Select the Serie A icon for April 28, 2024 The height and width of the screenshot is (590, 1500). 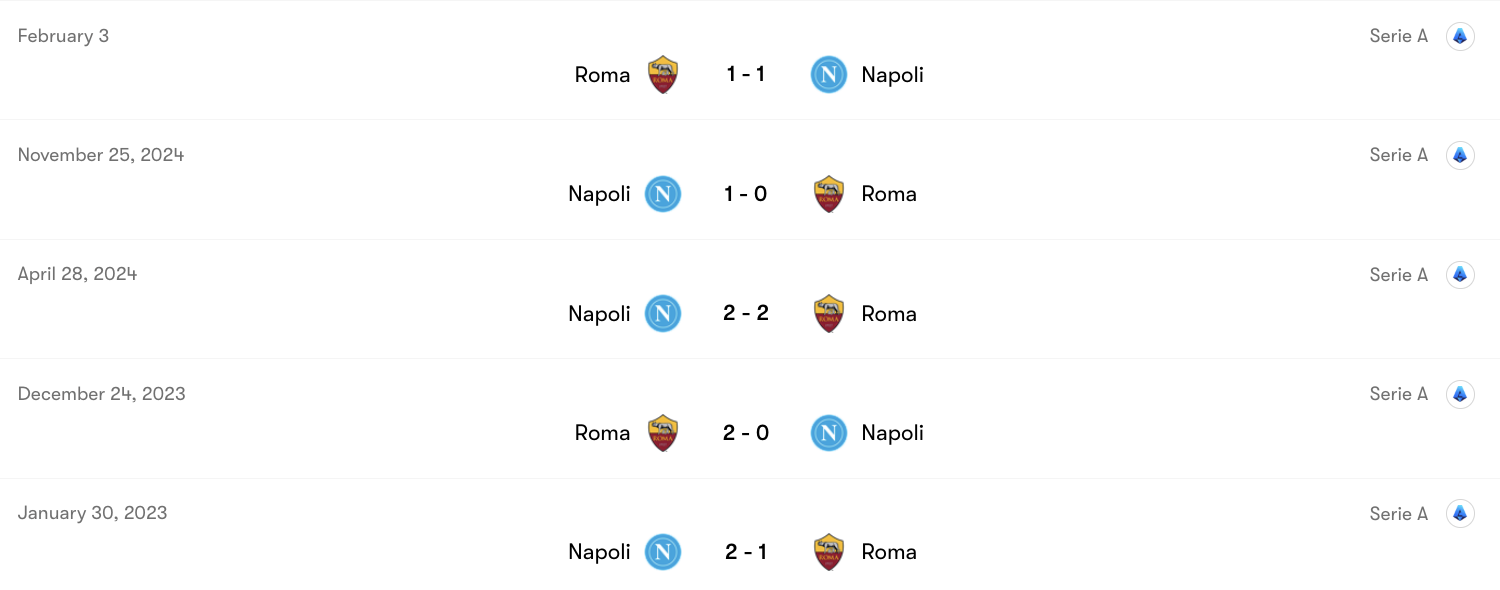point(1460,274)
